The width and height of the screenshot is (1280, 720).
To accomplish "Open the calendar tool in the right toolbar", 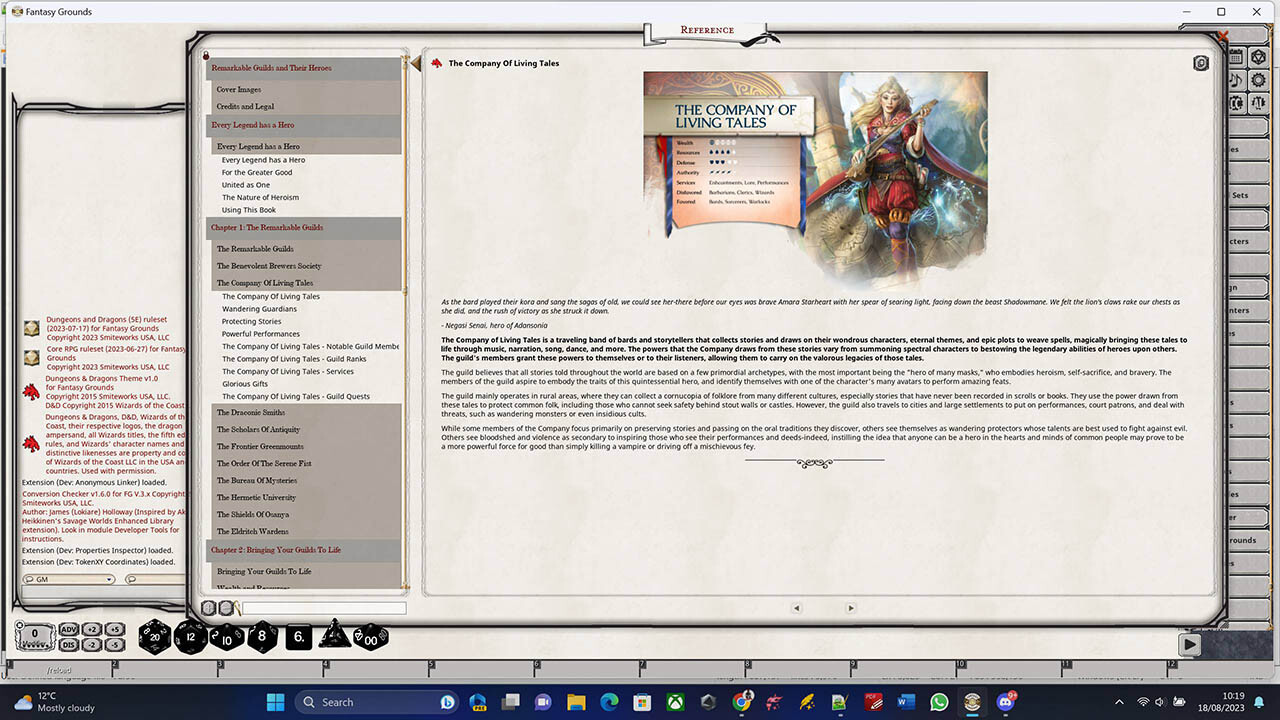I will [1237, 57].
